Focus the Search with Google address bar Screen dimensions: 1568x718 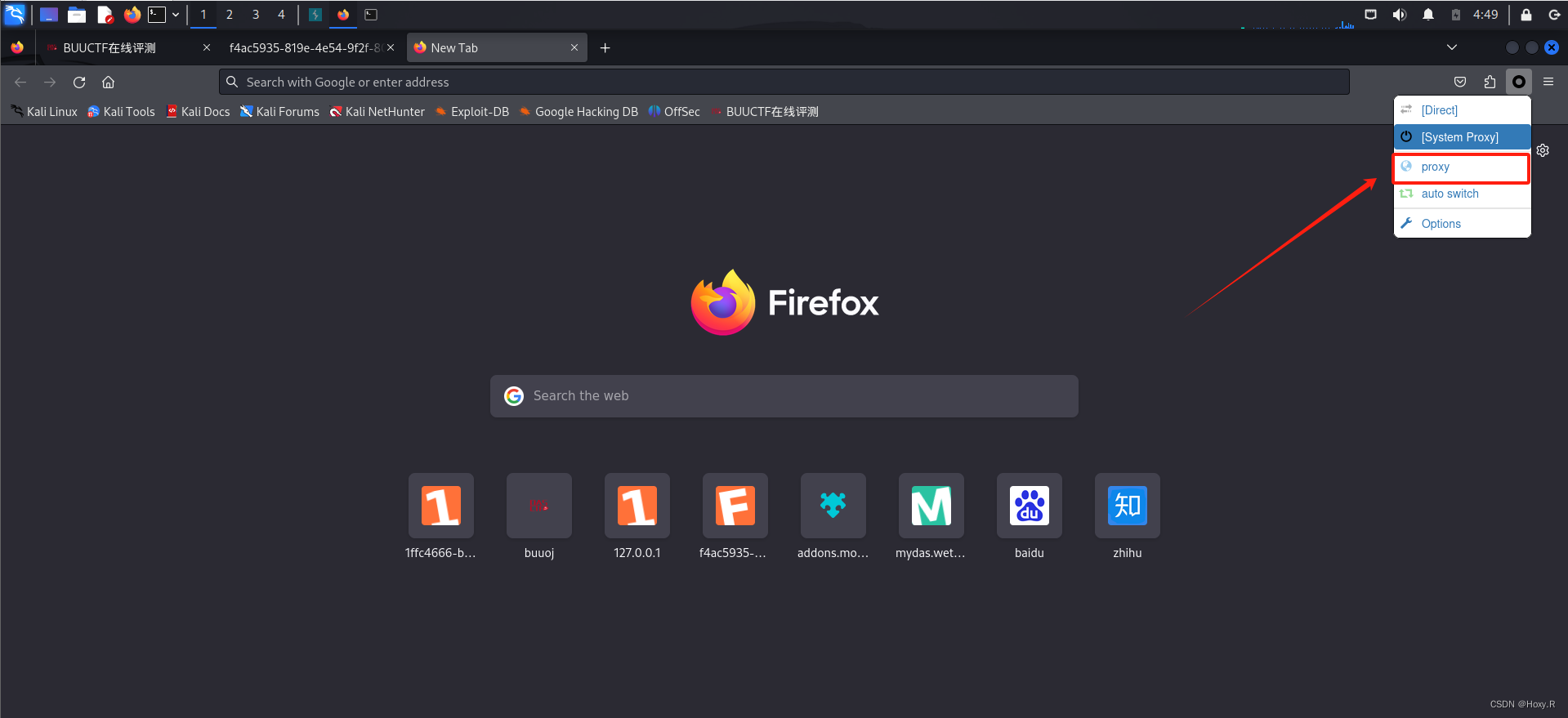(x=784, y=82)
